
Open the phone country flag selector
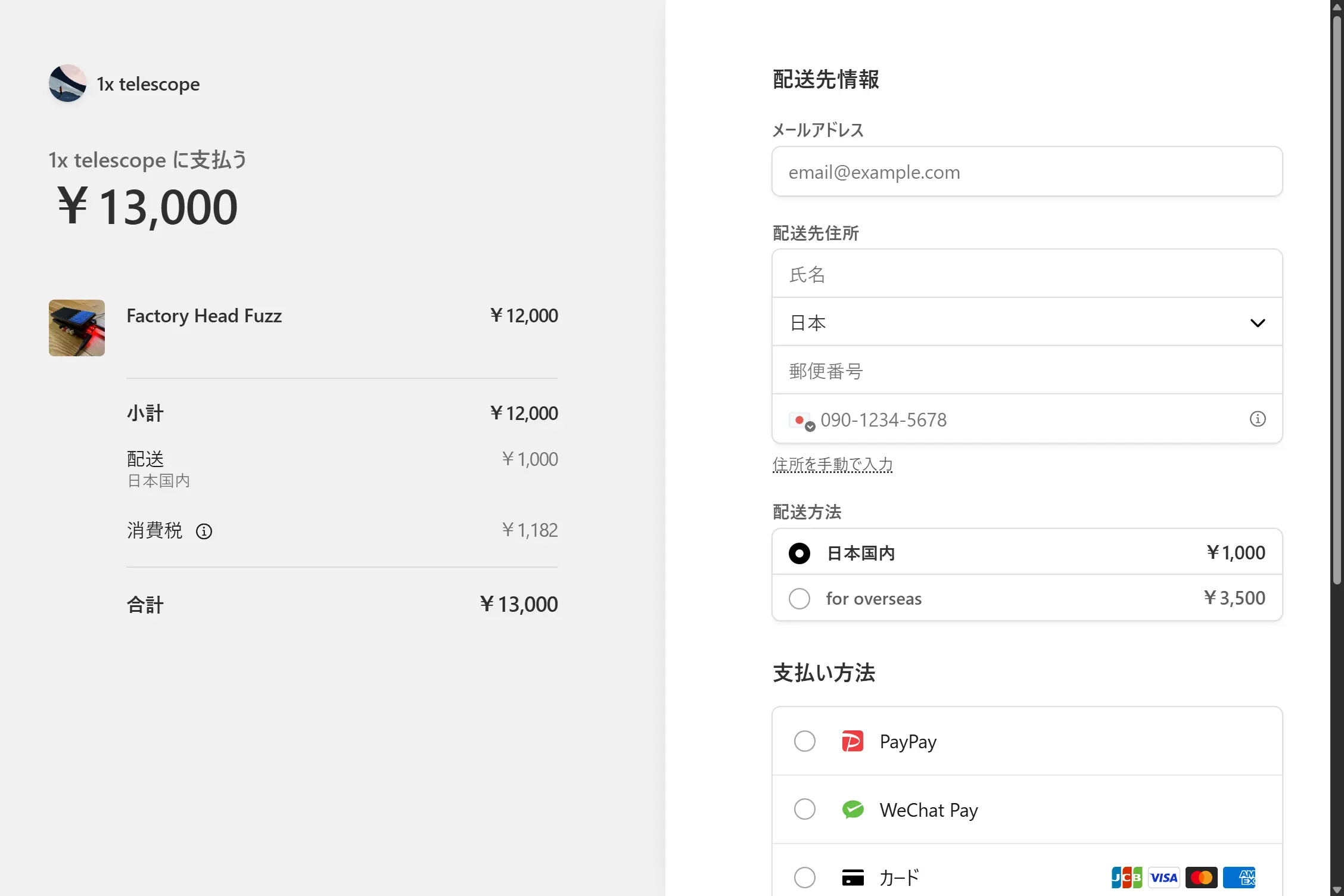click(x=801, y=421)
